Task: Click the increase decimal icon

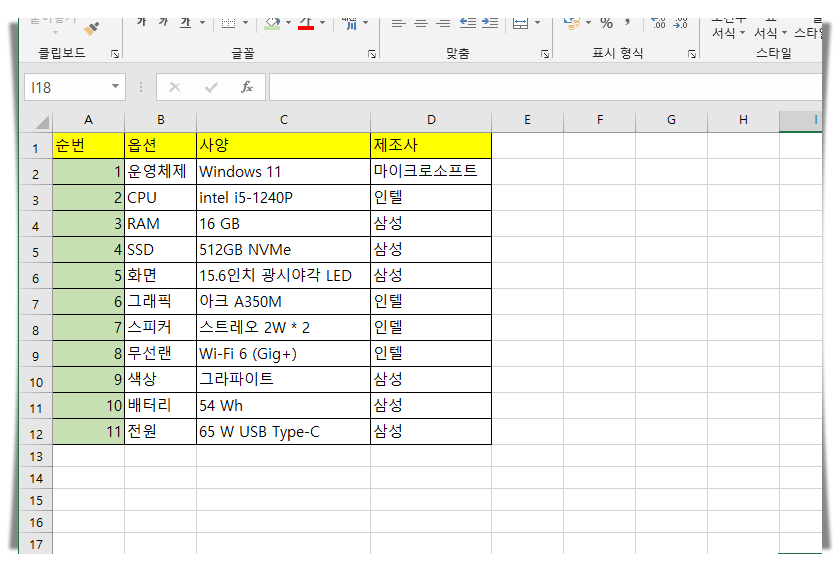Action: (x=658, y=22)
